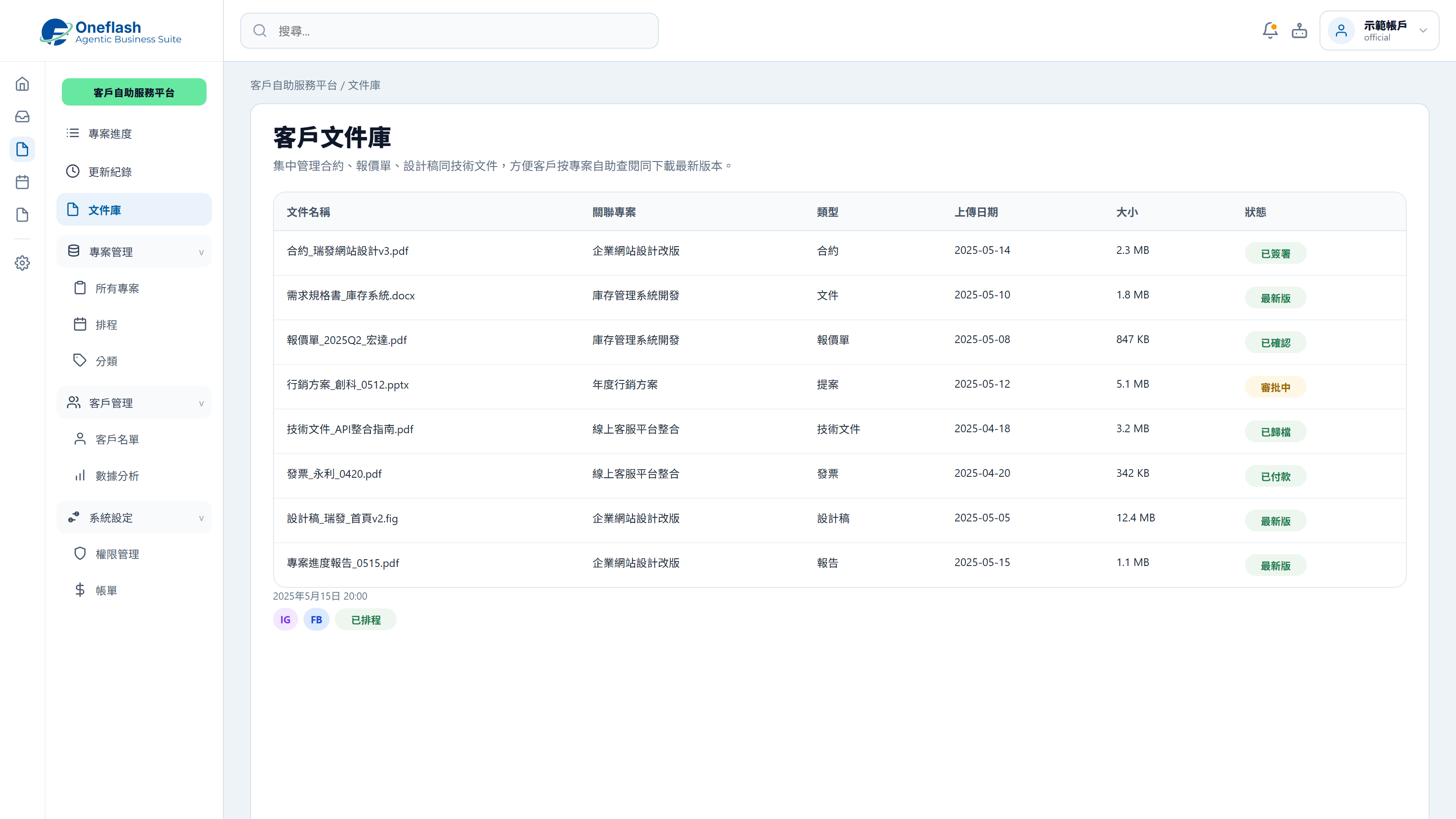
Task: Collapse the 專案管理 section chevron
Action: [x=201, y=252]
